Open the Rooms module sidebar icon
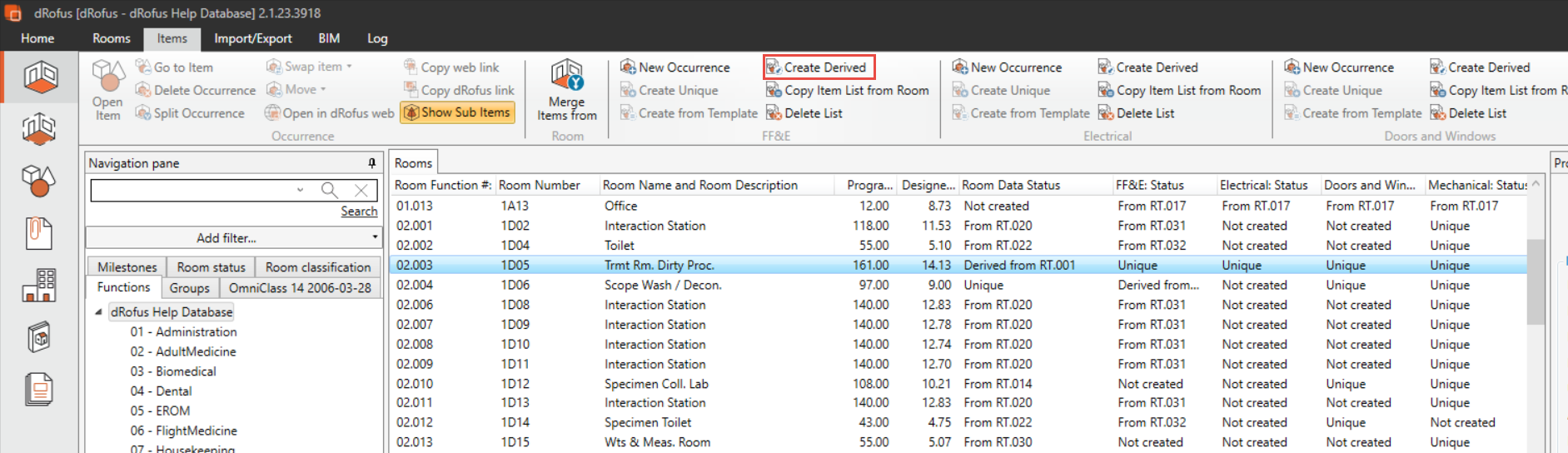Screen dimensions: 1568x453 click(x=39, y=77)
